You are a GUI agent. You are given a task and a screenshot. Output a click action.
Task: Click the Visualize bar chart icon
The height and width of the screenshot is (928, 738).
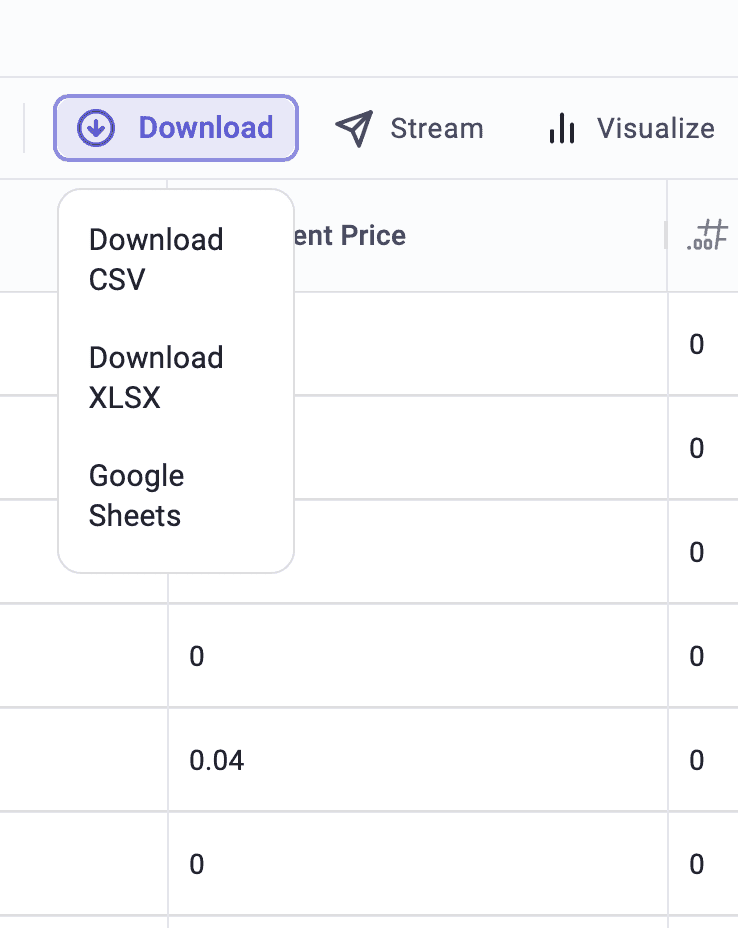[x=562, y=128]
